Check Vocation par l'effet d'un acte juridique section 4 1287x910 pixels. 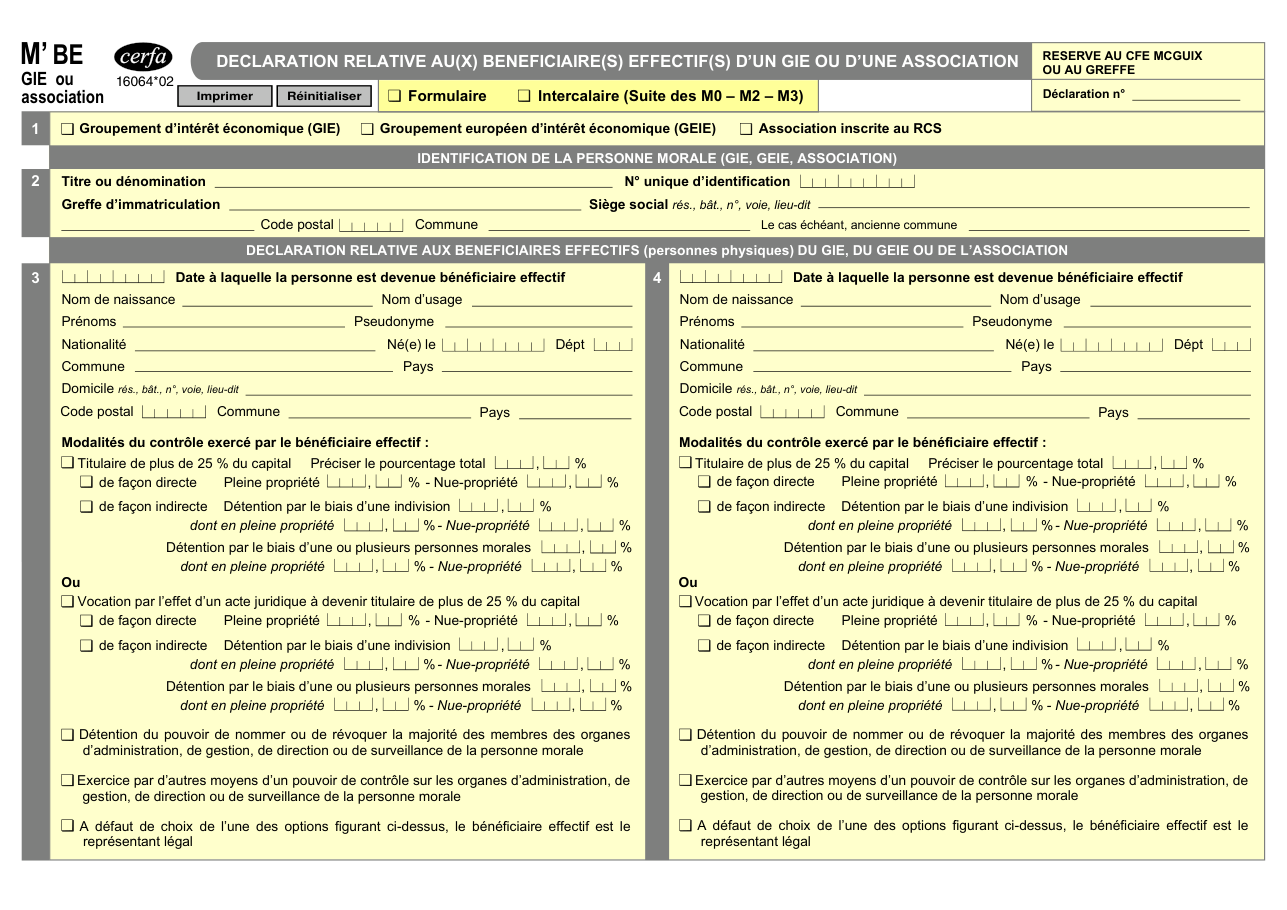pyautogui.click(x=686, y=601)
